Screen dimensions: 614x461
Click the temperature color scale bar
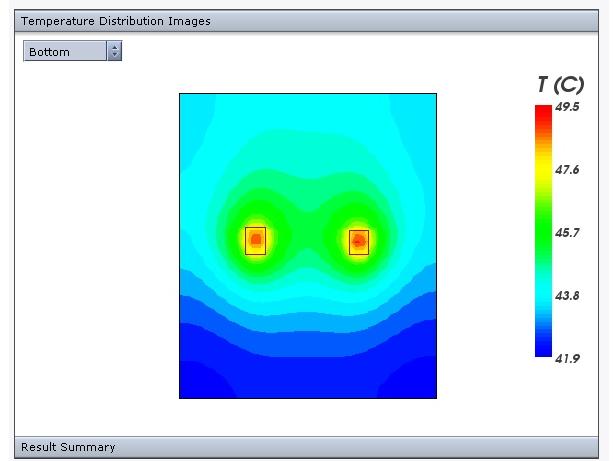543,231
